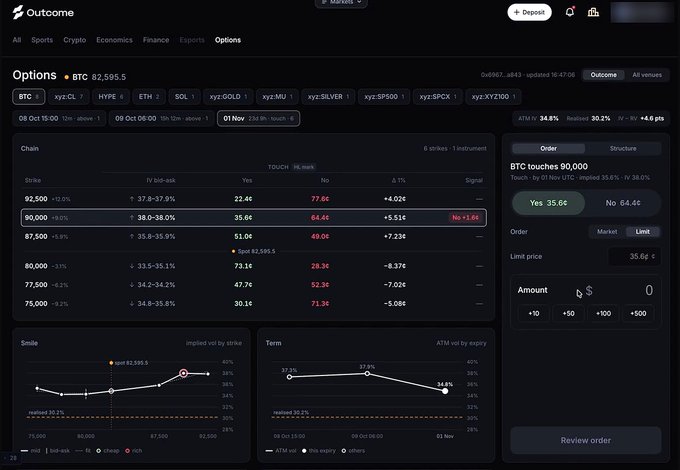This screenshot has height=470, width=680.
Task: Choose the 01 Nov expiry
Action: 258,118
